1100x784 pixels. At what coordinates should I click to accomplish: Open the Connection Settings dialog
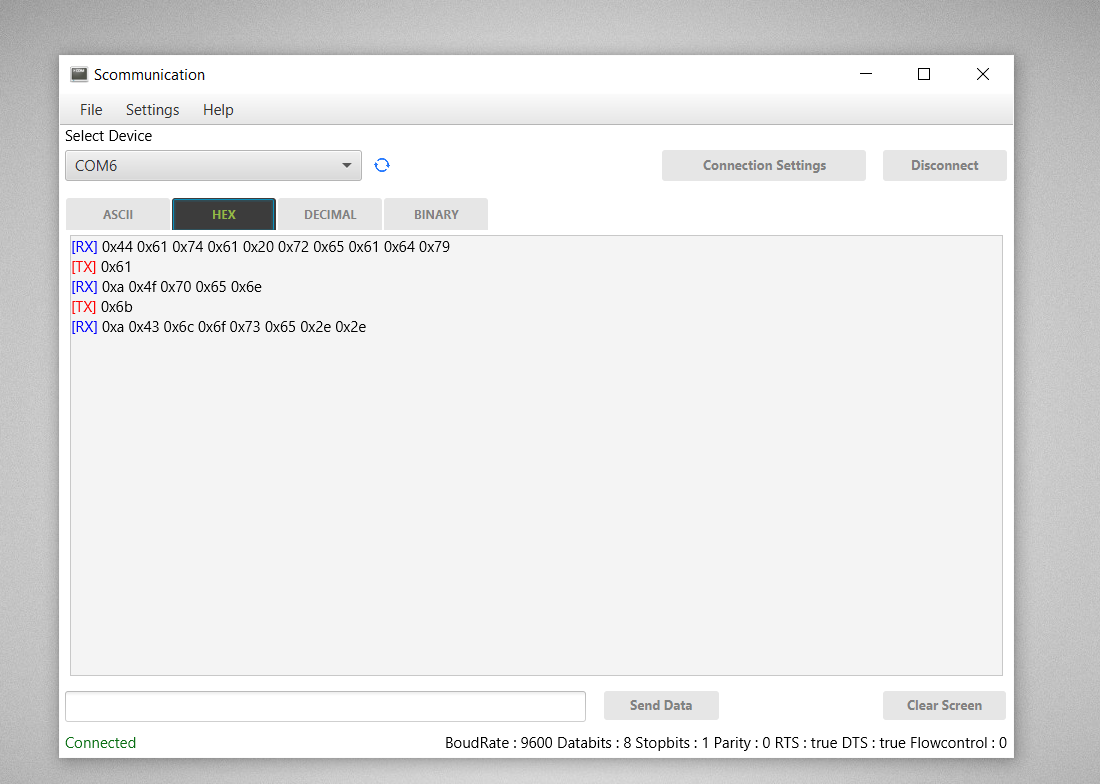763,165
